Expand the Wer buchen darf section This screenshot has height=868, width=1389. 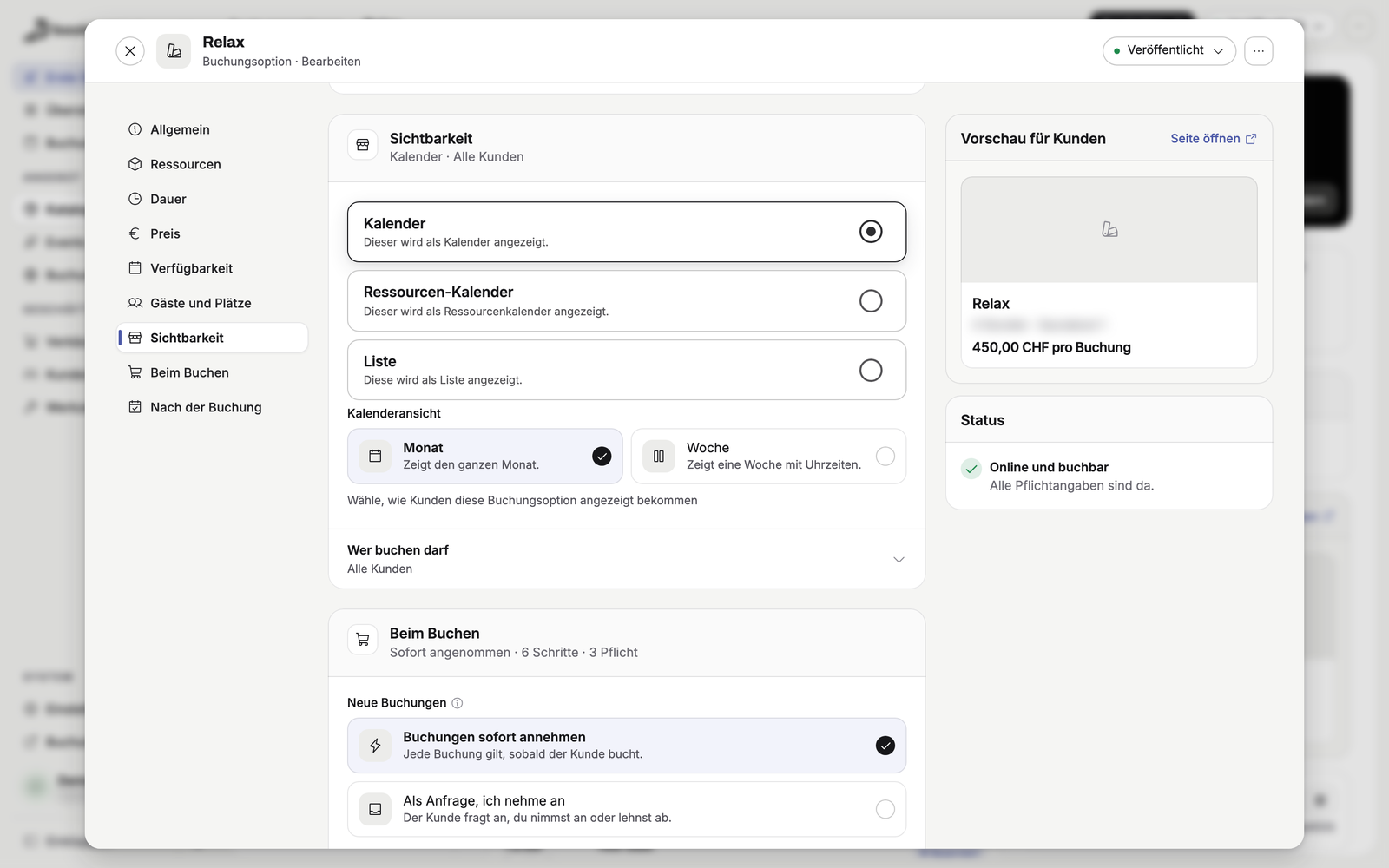627,559
